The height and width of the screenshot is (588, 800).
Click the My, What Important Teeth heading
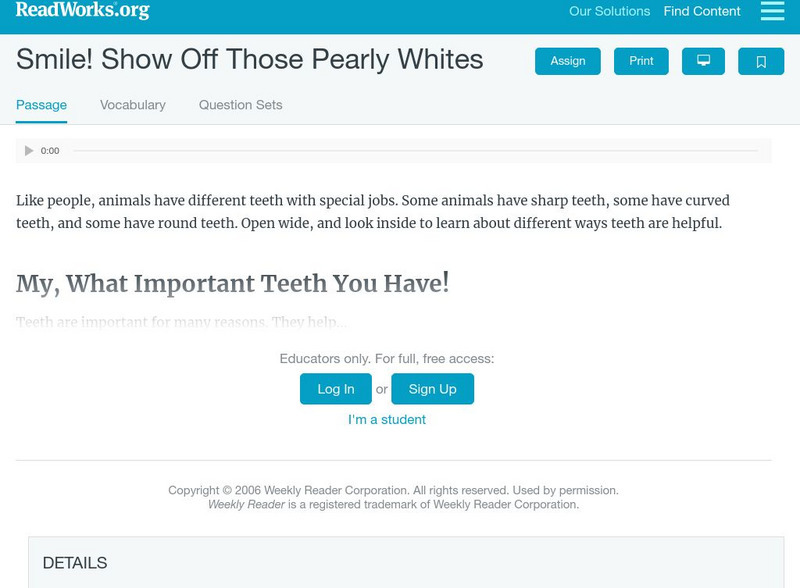[x=232, y=283]
